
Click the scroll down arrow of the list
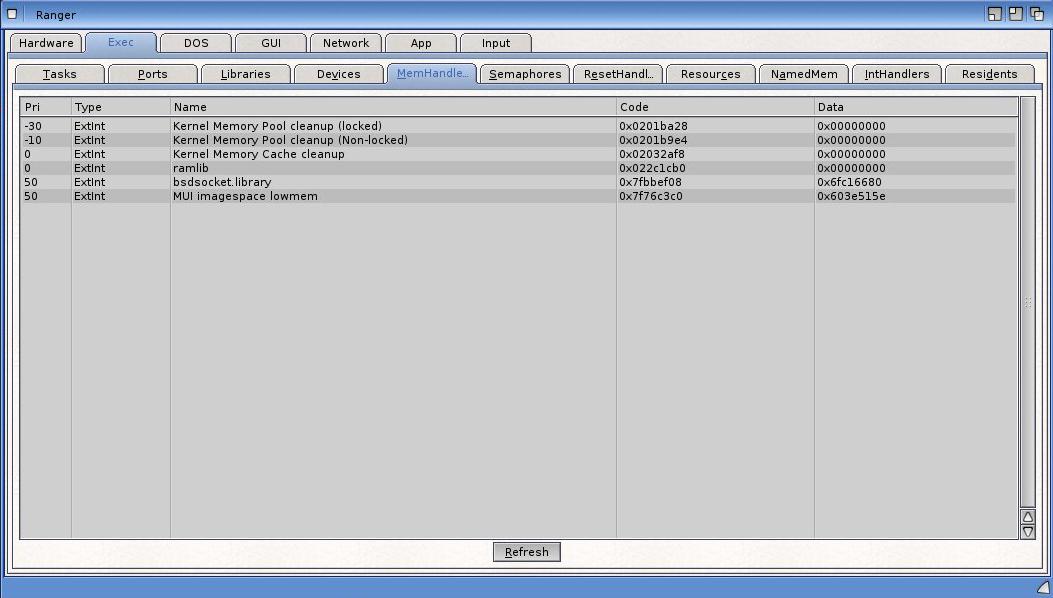coord(1027,532)
